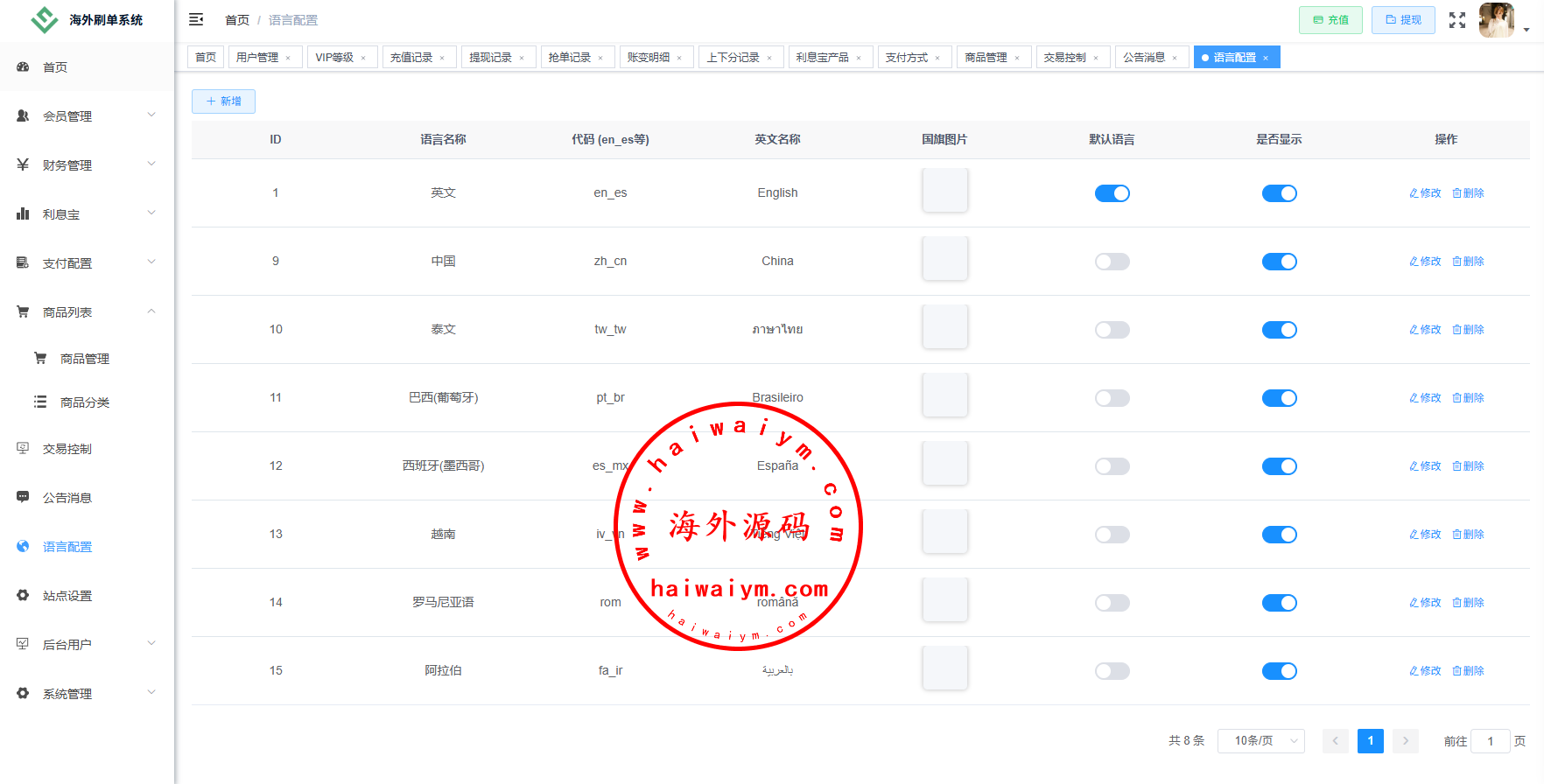Click the page jump number input field
Viewport: 1544px width, 784px height.
coord(1490,741)
